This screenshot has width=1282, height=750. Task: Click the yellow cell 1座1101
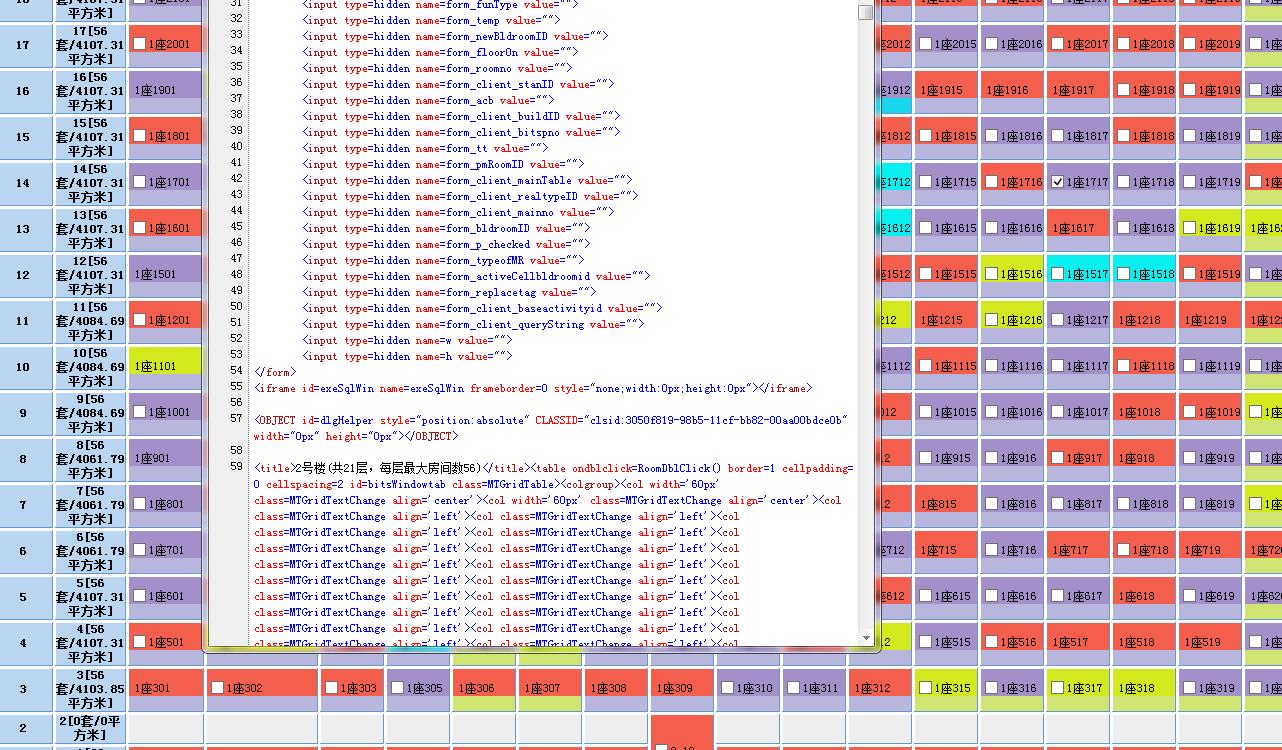tap(164, 366)
